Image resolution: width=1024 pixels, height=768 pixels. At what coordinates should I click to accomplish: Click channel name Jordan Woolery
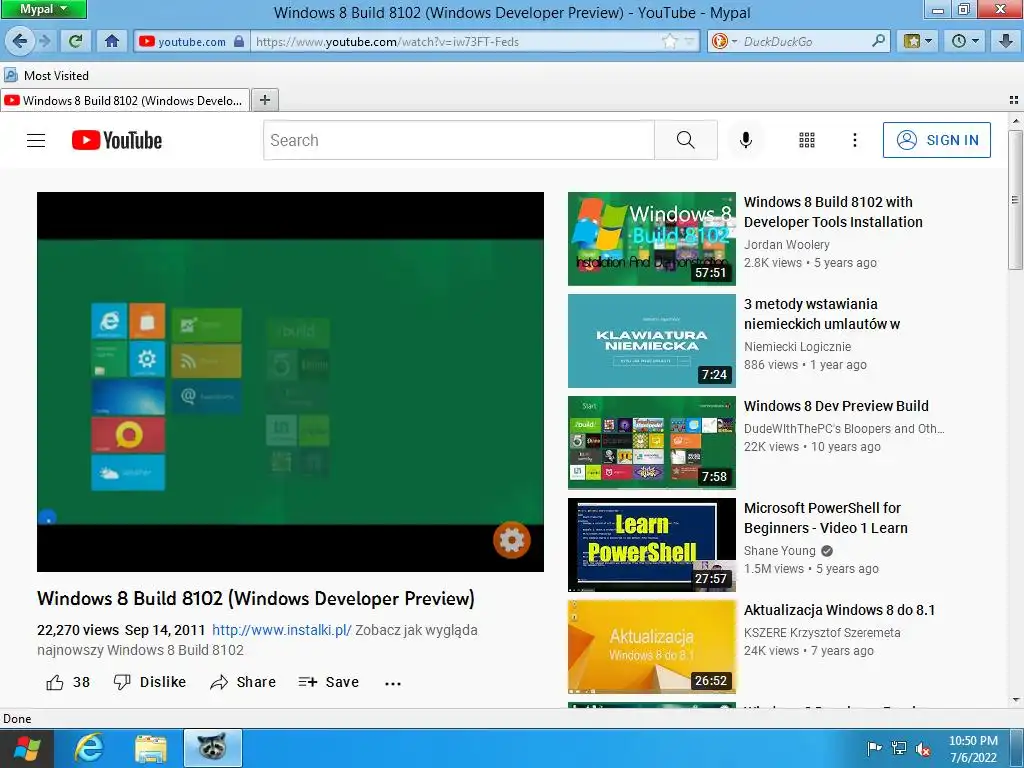(786, 245)
